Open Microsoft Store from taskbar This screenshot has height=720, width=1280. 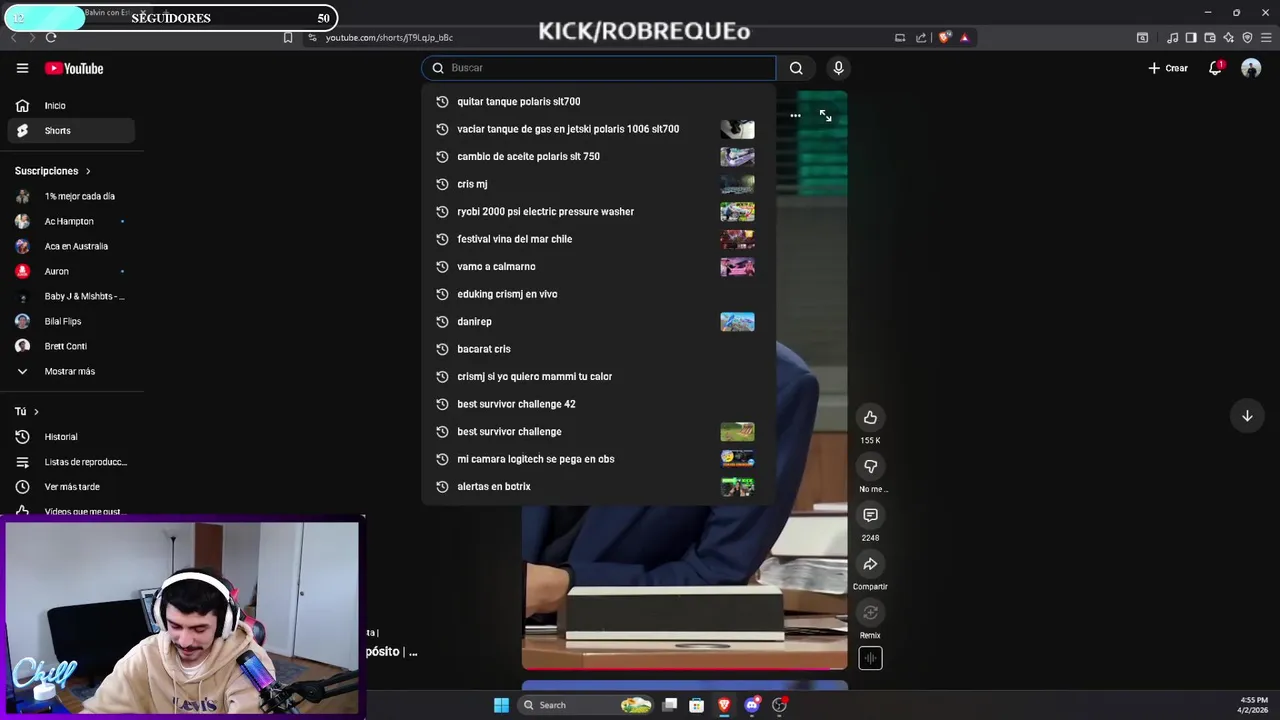(697, 705)
